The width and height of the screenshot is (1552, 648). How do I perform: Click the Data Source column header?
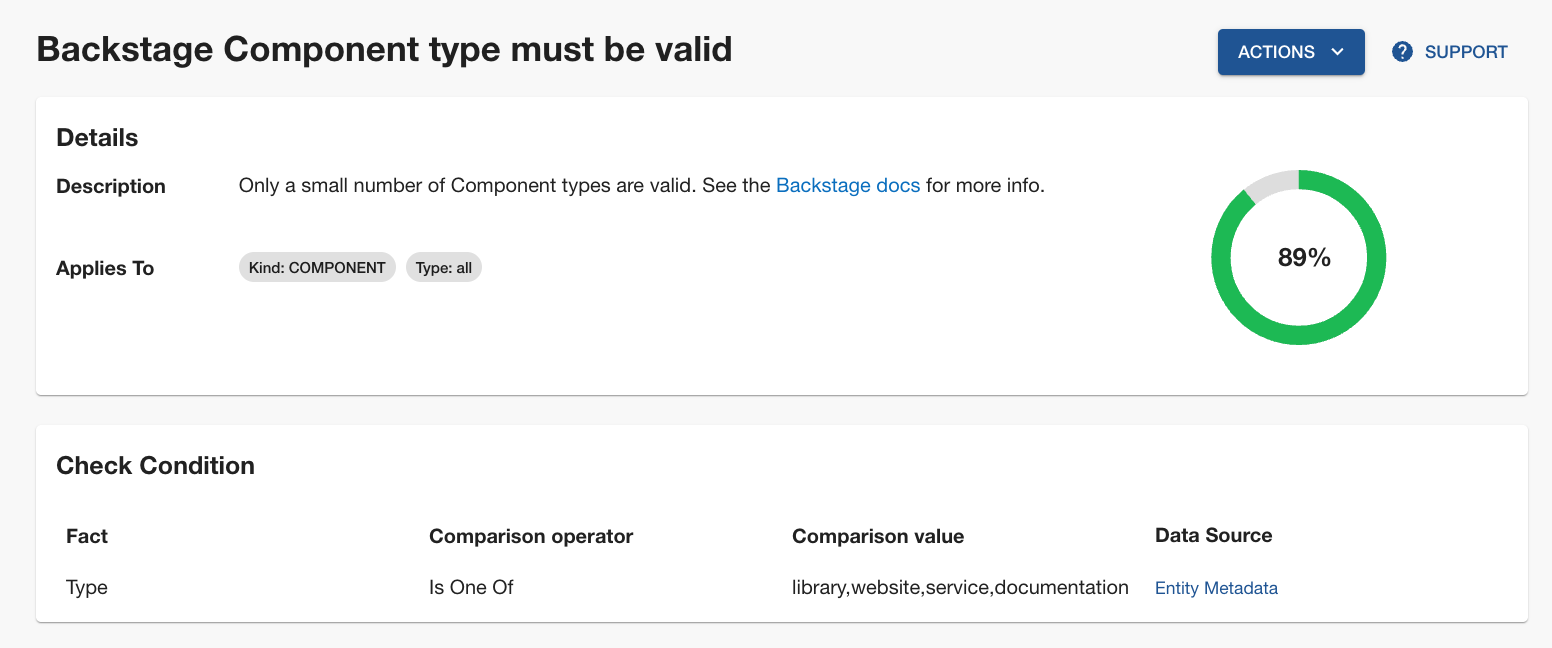[1213, 536]
